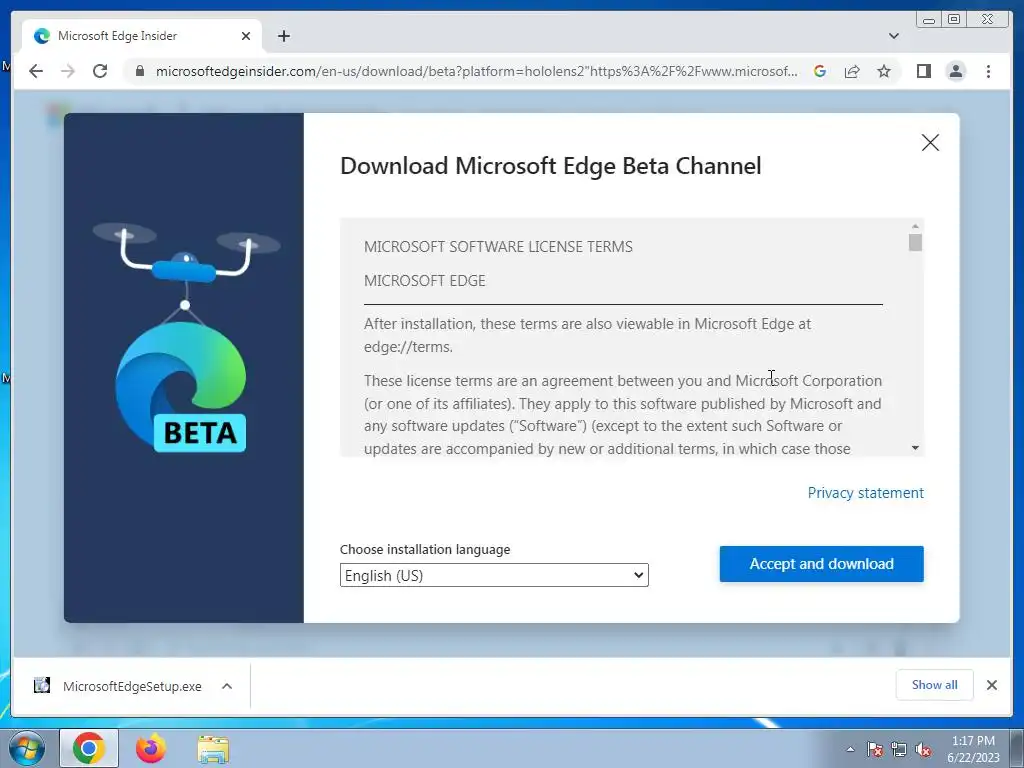Screen dimensions: 1024x768
Task: Click the license scroll-up arrow
Action: [915, 226]
